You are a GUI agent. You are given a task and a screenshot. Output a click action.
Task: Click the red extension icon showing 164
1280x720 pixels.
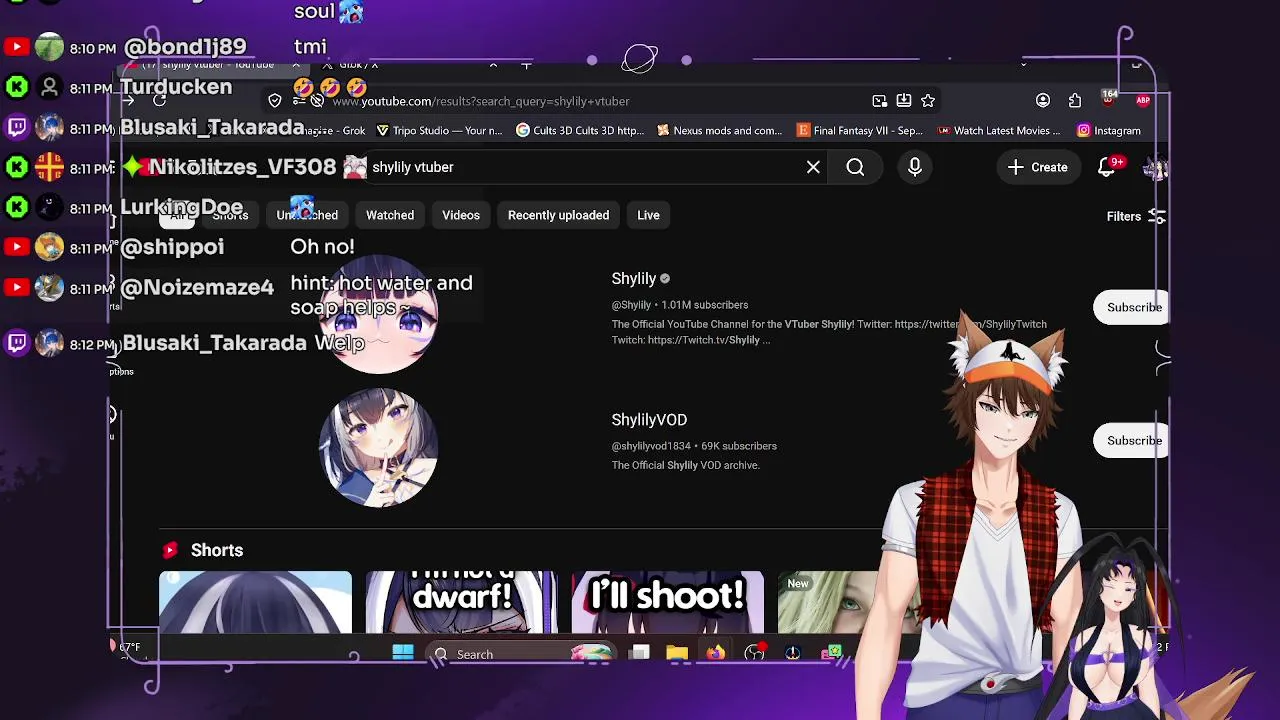[1109, 98]
